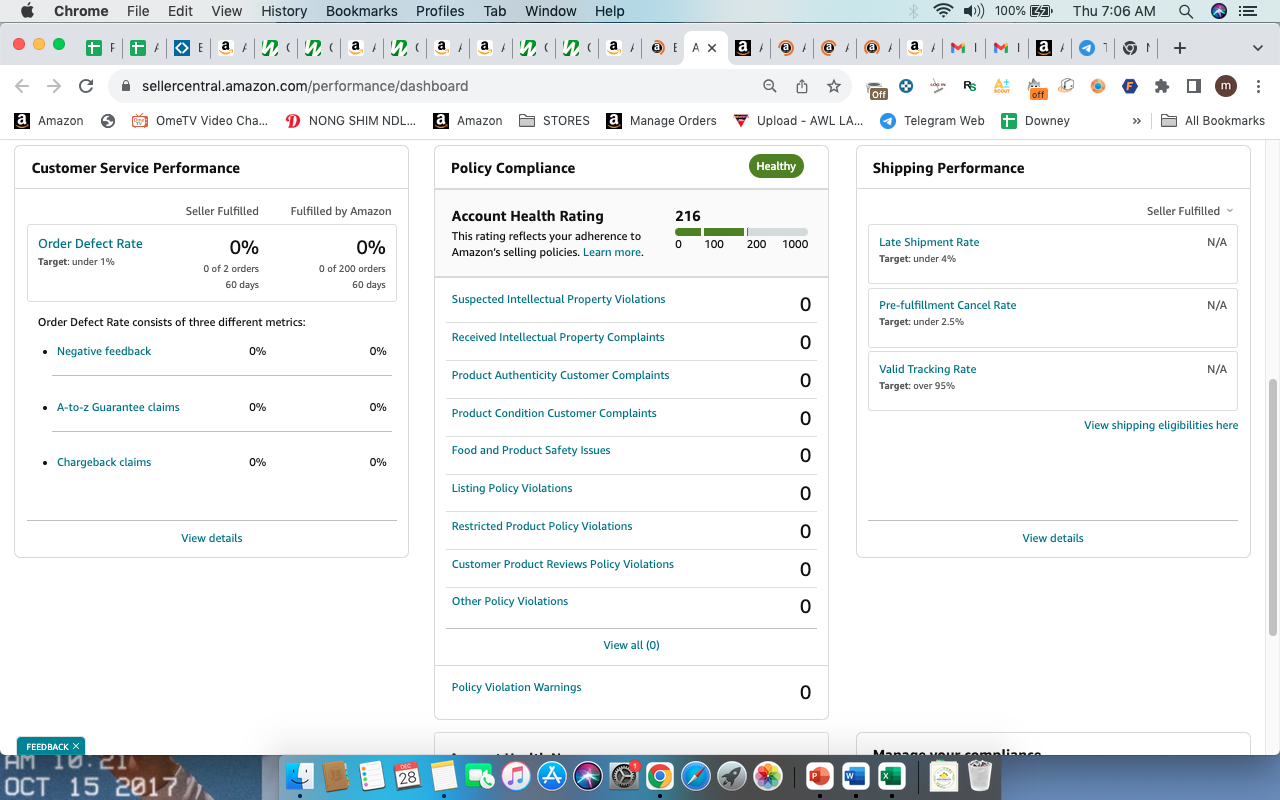The height and width of the screenshot is (800, 1280).
Task: Open the Window menu
Action: [x=551, y=11]
